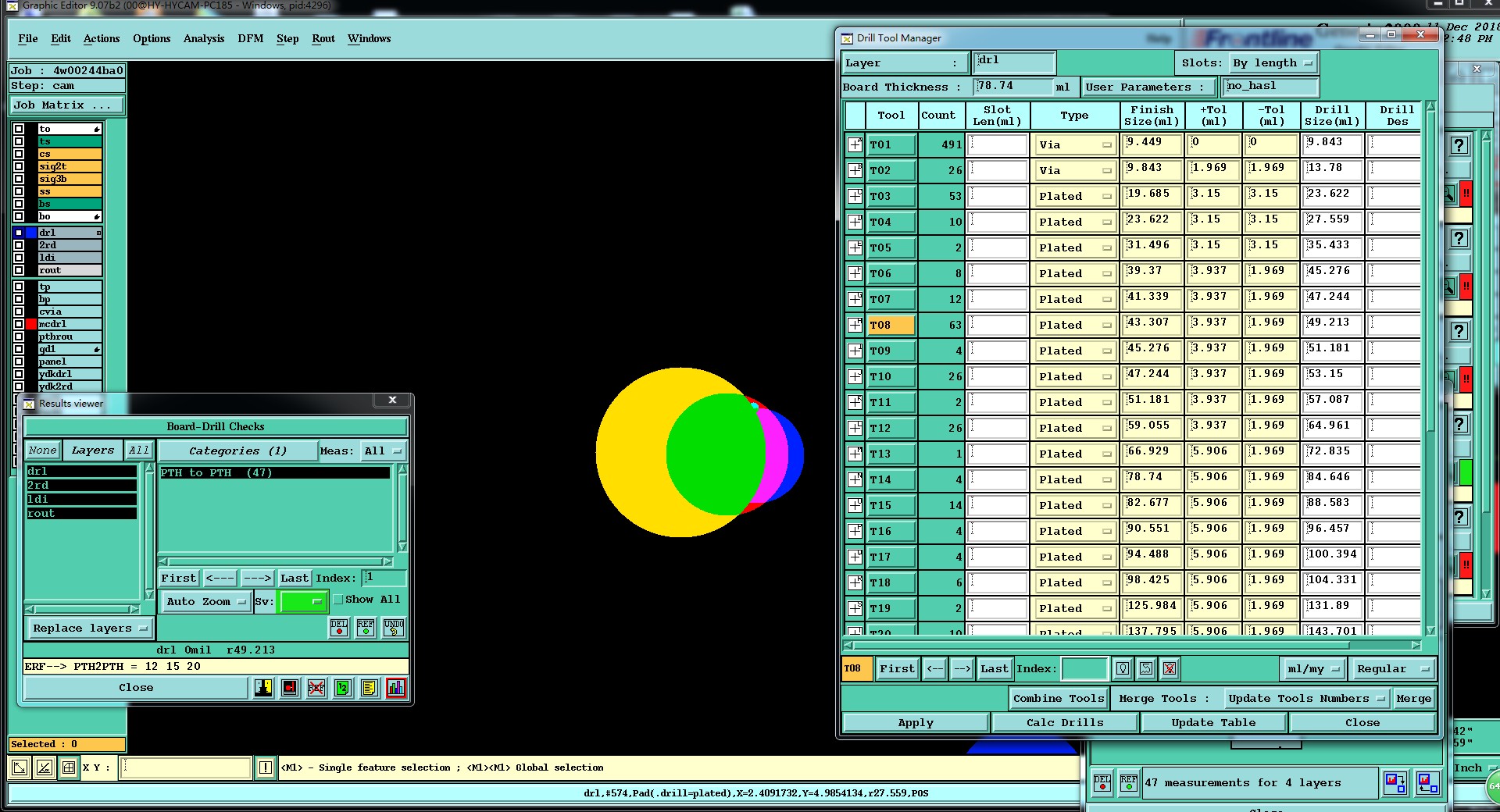Expand tool row T15 with plus icon

click(855, 505)
